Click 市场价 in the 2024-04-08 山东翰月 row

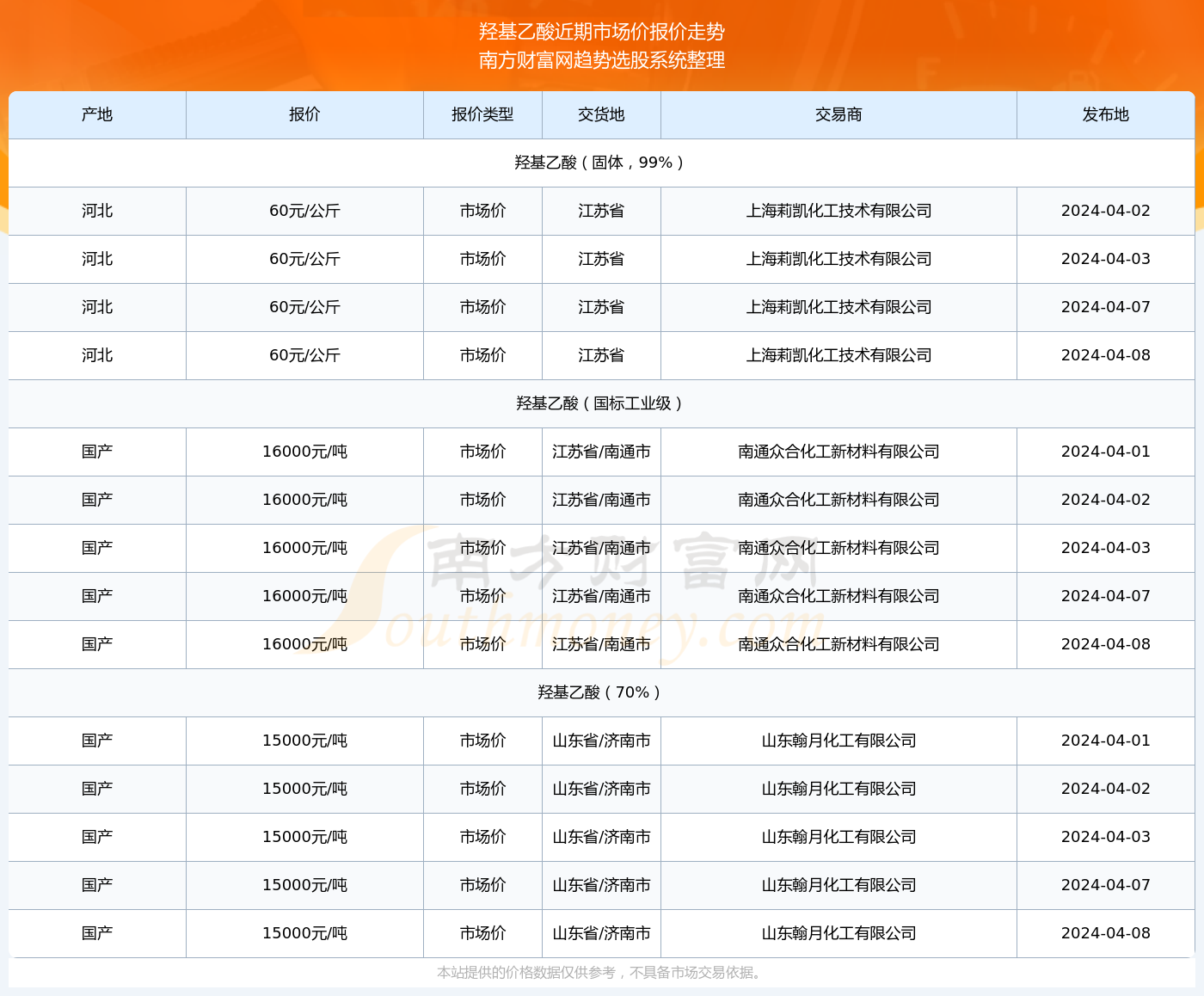[482, 933]
